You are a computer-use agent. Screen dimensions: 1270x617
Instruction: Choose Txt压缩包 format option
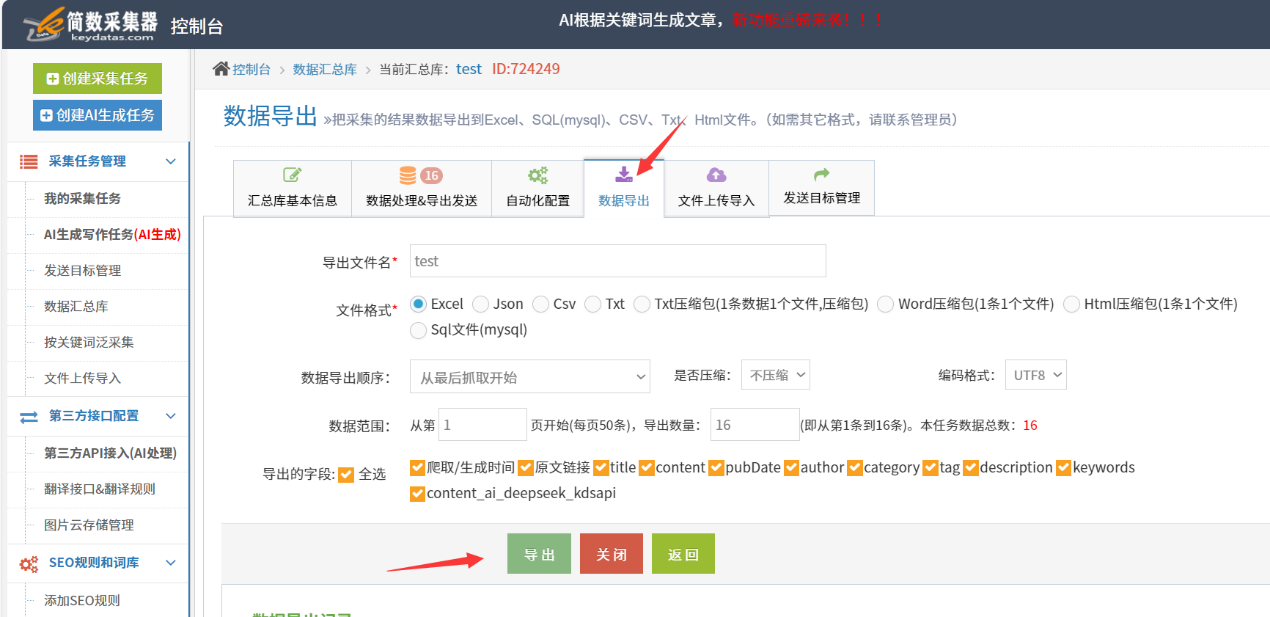tap(643, 304)
